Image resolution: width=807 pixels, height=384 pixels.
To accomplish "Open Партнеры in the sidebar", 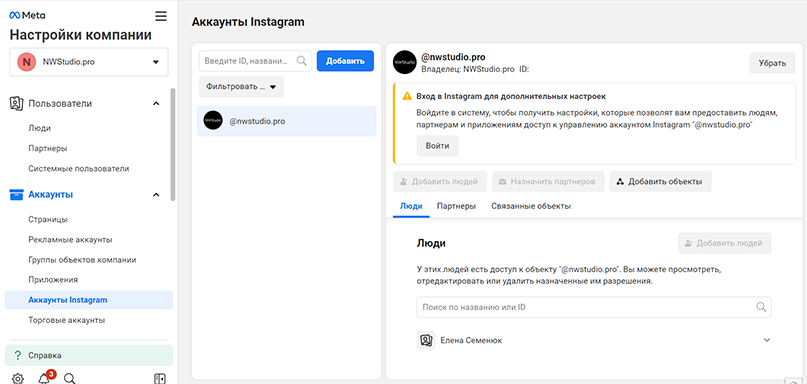I will tap(48, 148).
